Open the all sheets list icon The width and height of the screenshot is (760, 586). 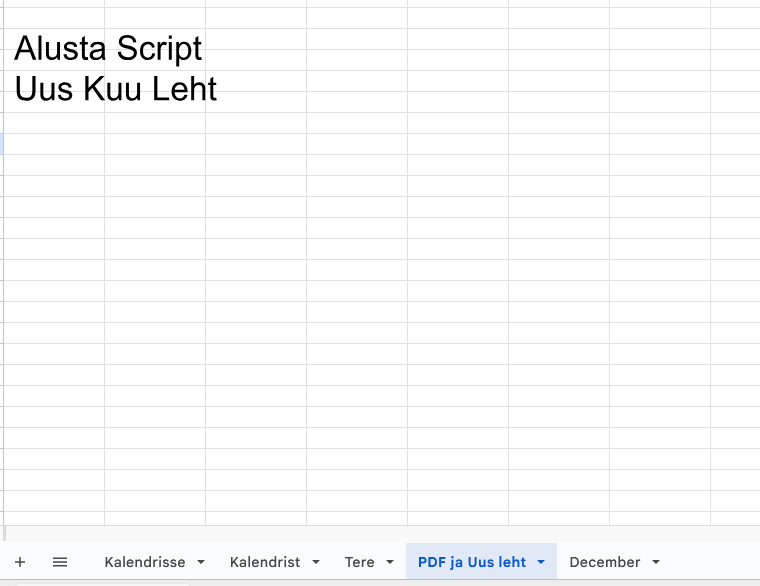click(60, 562)
